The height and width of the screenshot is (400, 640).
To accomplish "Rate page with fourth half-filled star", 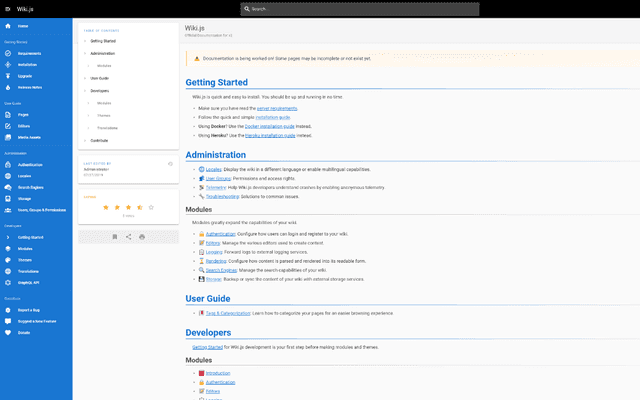I will [140, 207].
